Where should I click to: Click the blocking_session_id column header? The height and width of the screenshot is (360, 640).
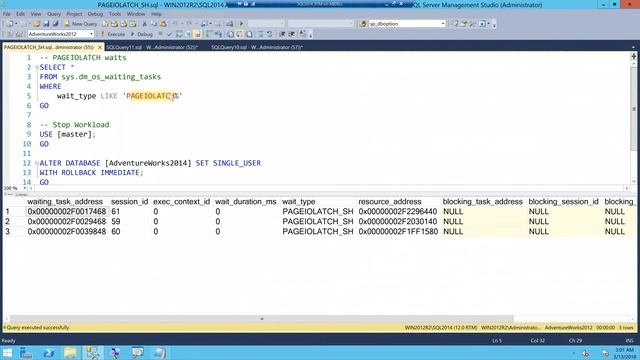click(x=563, y=202)
